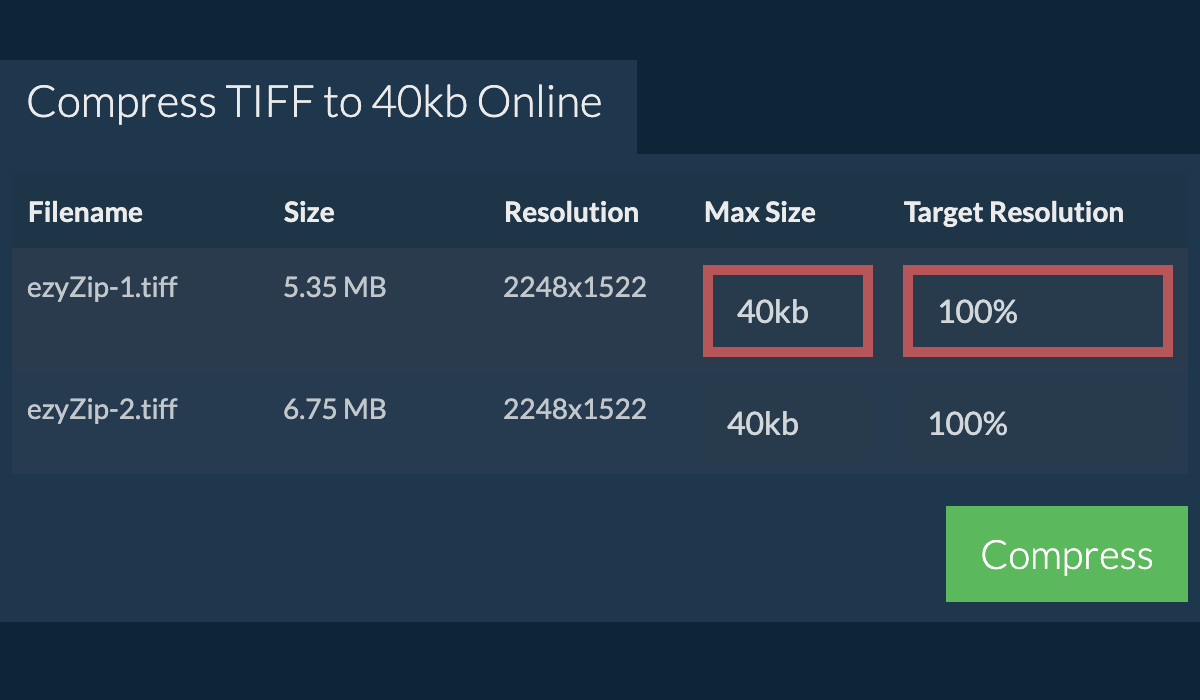Click 2248x1522 resolution of ezyZip-1.tiff
The image size is (1200, 700).
tap(575, 288)
